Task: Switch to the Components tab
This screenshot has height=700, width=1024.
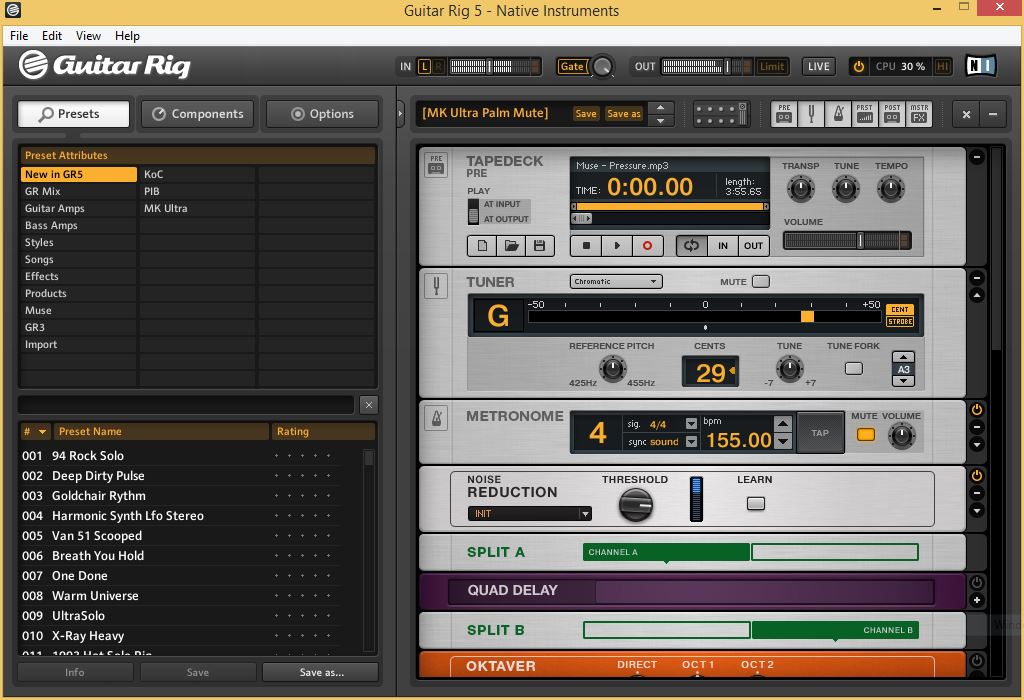Action: (198, 114)
